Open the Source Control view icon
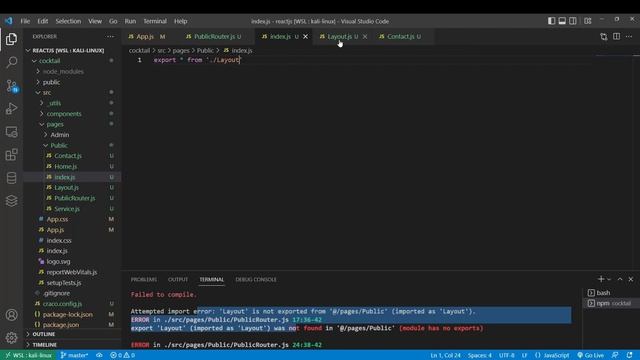 click(11, 86)
